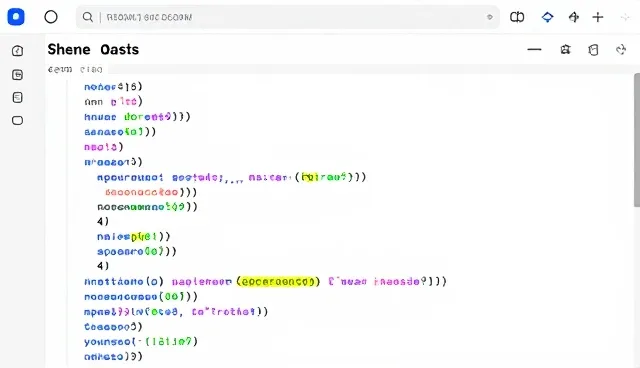
Task: Click the code line beginning 'nnottaone'
Action: (x=265, y=282)
